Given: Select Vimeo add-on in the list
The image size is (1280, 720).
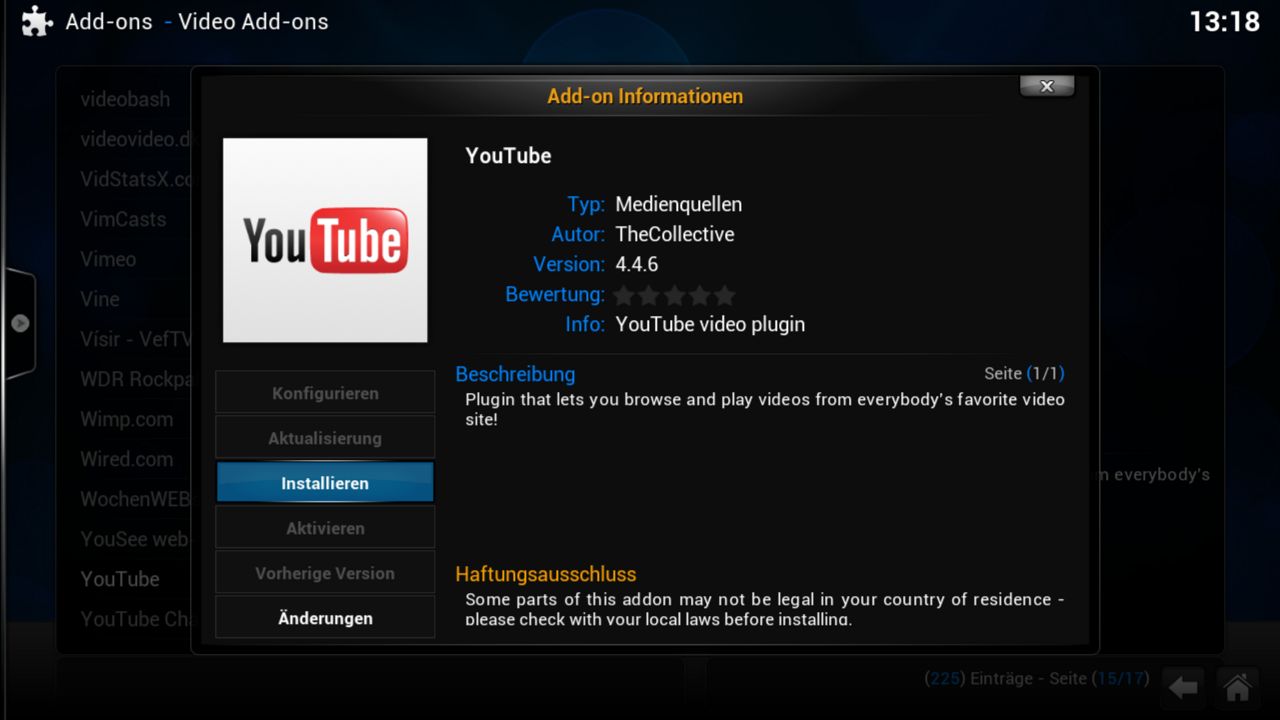Looking at the screenshot, I should pos(108,259).
